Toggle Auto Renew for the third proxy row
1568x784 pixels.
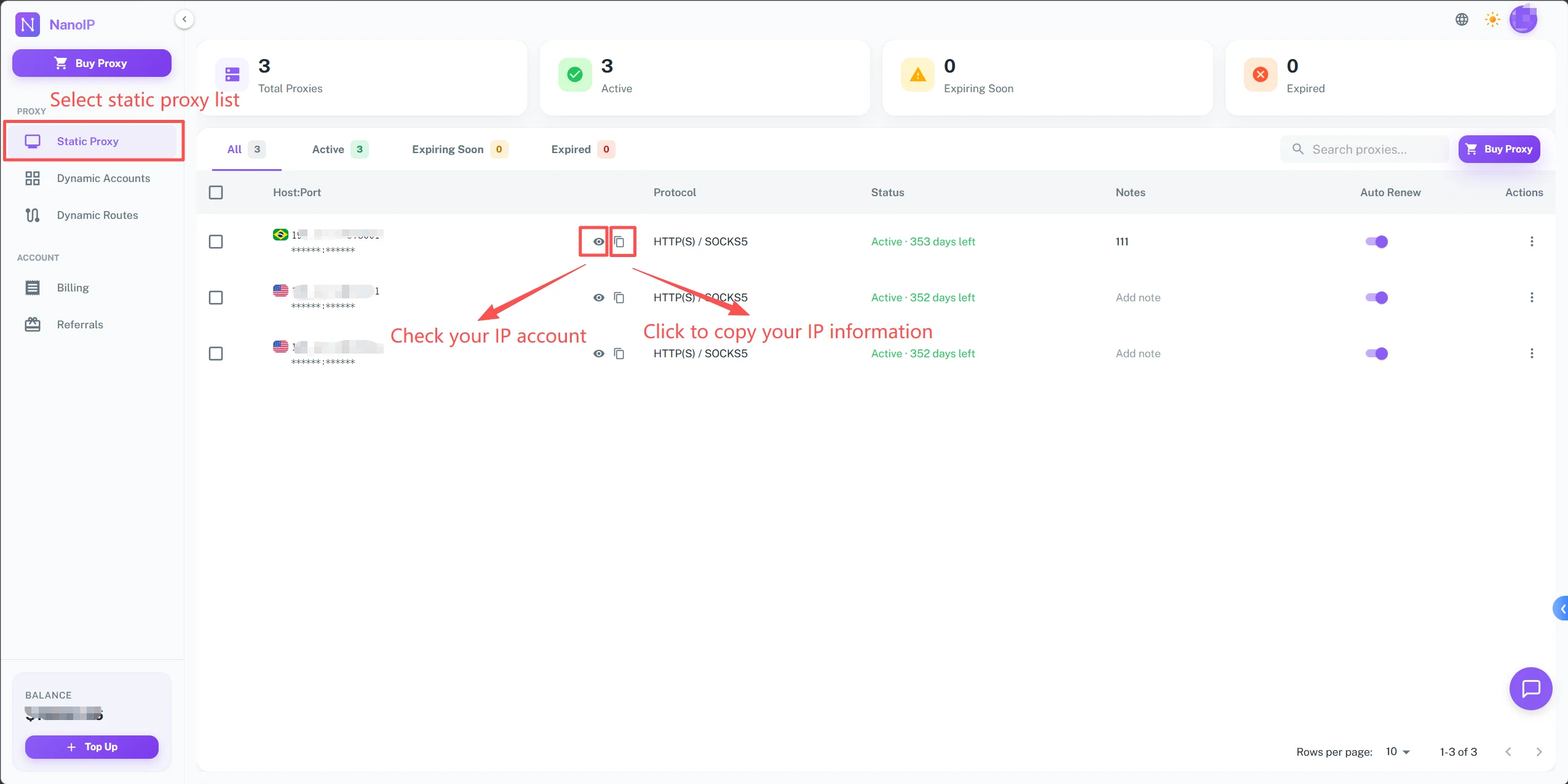pyautogui.click(x=1377, y=354)
